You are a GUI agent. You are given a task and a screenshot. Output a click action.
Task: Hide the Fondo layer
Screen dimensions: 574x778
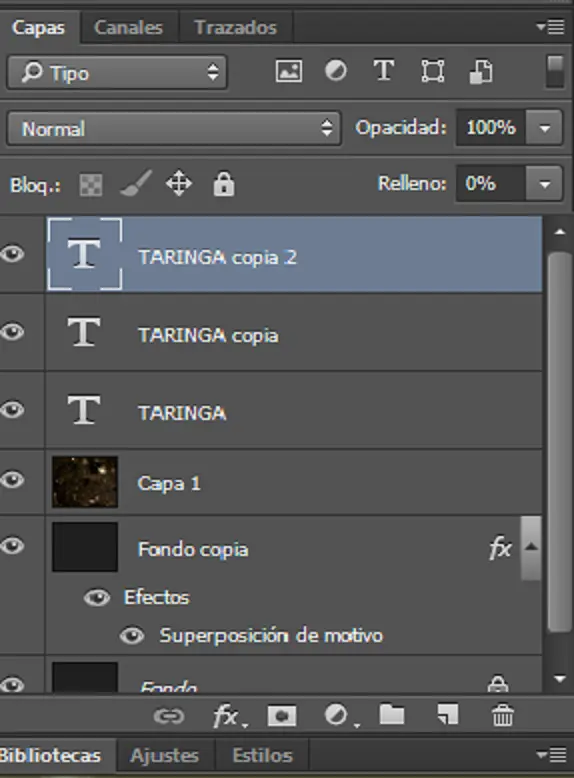click(13, 685)
